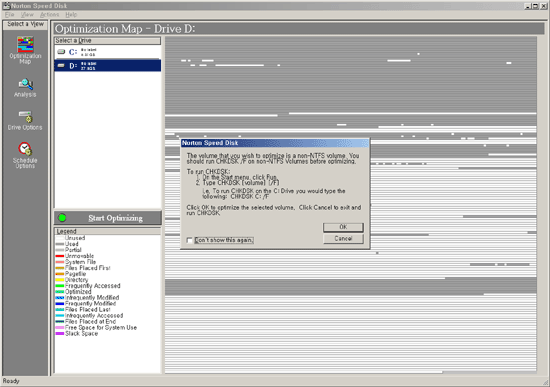Image resolution: width=550 pixels, height=387 pixels.
Task: Click the "System File" legend label
Action: 80,262
